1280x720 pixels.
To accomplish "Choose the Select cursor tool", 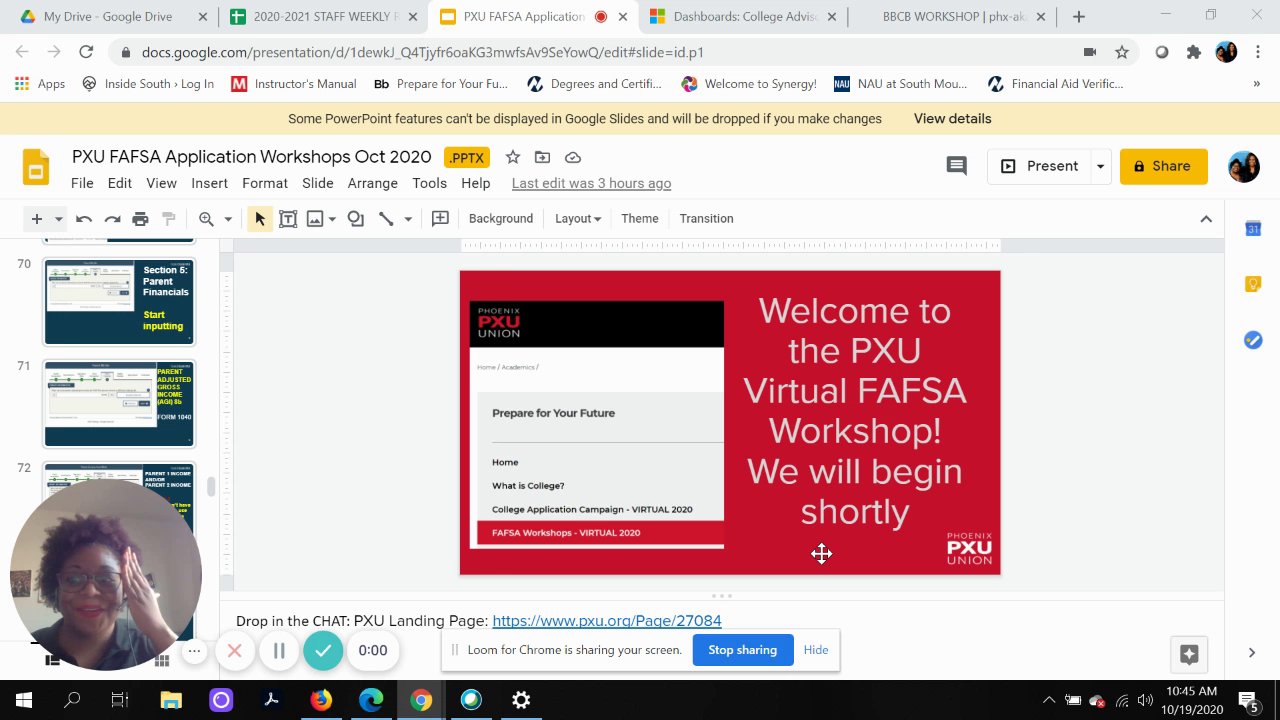I will click(x=260, y=219).
